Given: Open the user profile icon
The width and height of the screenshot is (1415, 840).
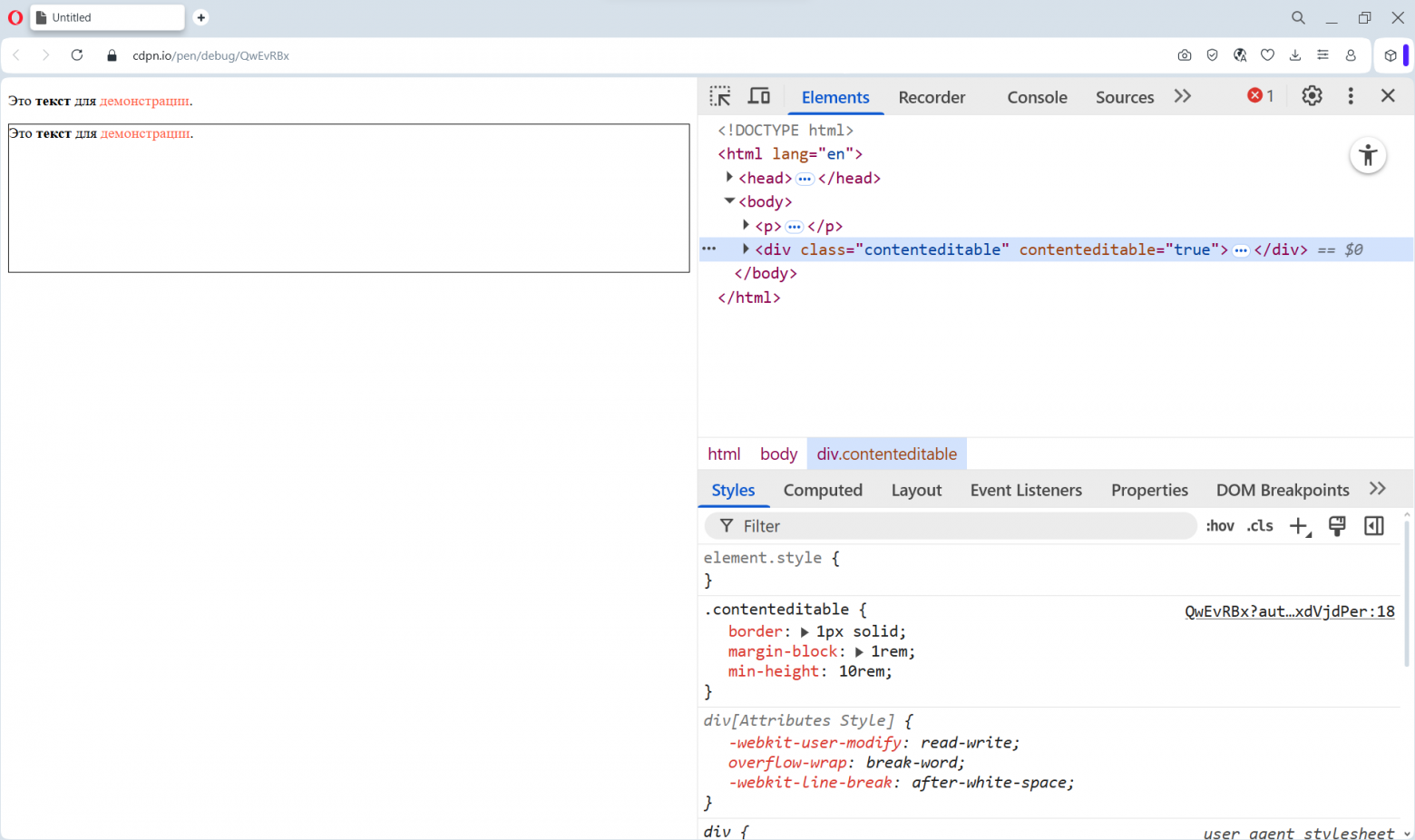Looking at the screenshot, I should pos(1351,55).
